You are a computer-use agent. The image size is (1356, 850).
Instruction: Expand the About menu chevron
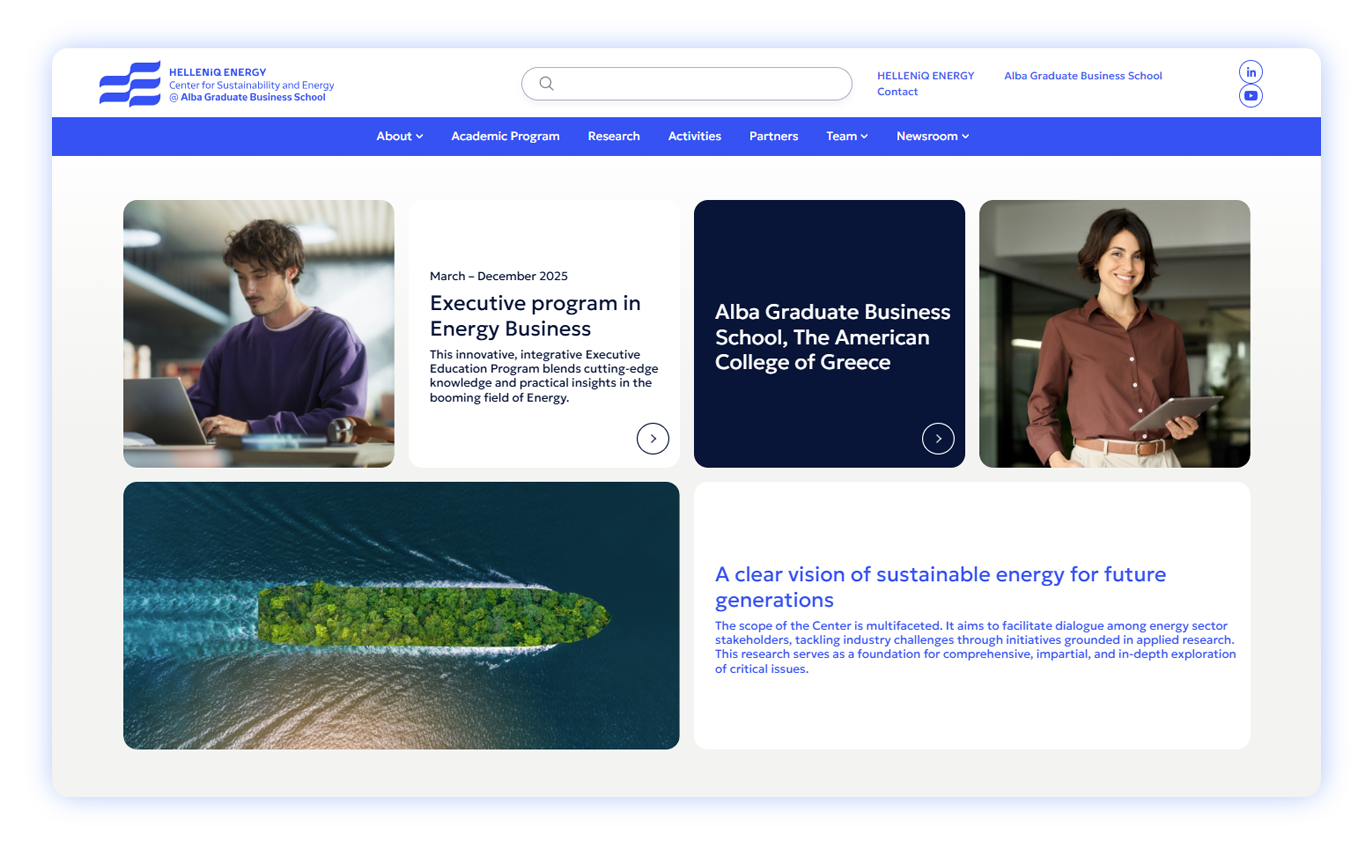pos(420,137)
